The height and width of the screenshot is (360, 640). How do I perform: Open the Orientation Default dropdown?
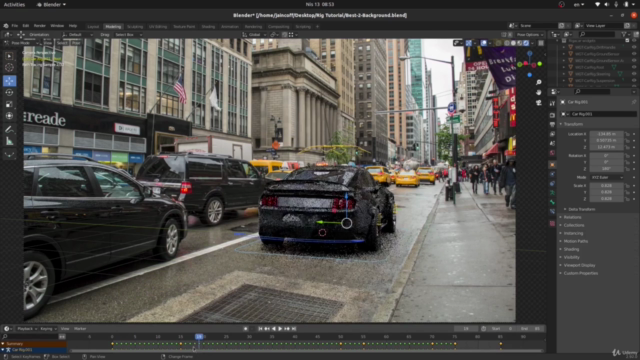[x=78, y=35]
